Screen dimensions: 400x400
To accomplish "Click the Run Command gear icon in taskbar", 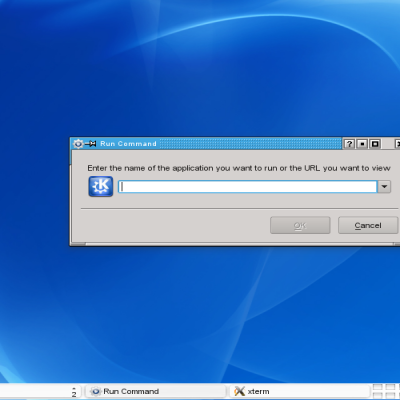I will pos(96,391).
